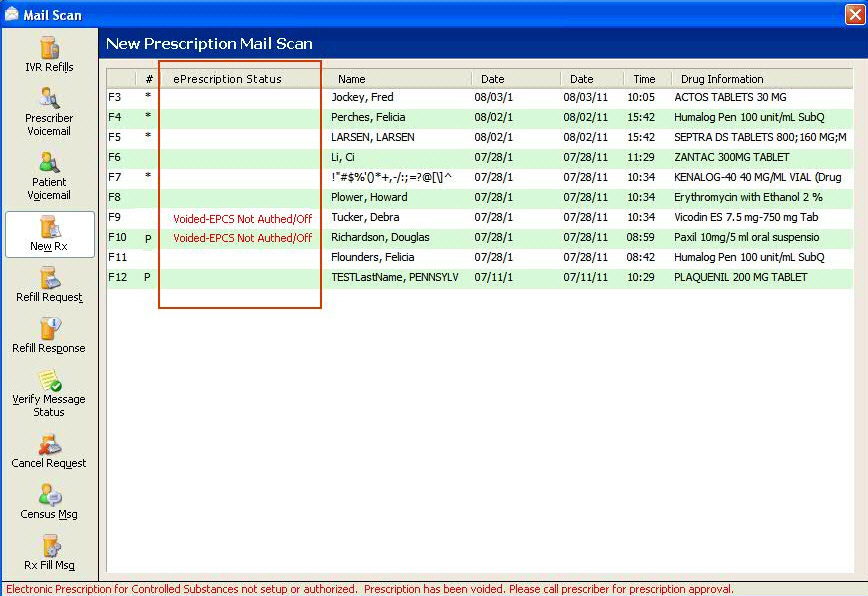Click the Drug Information column header
The height and width of the screenshot is (596, 868).
722,79
